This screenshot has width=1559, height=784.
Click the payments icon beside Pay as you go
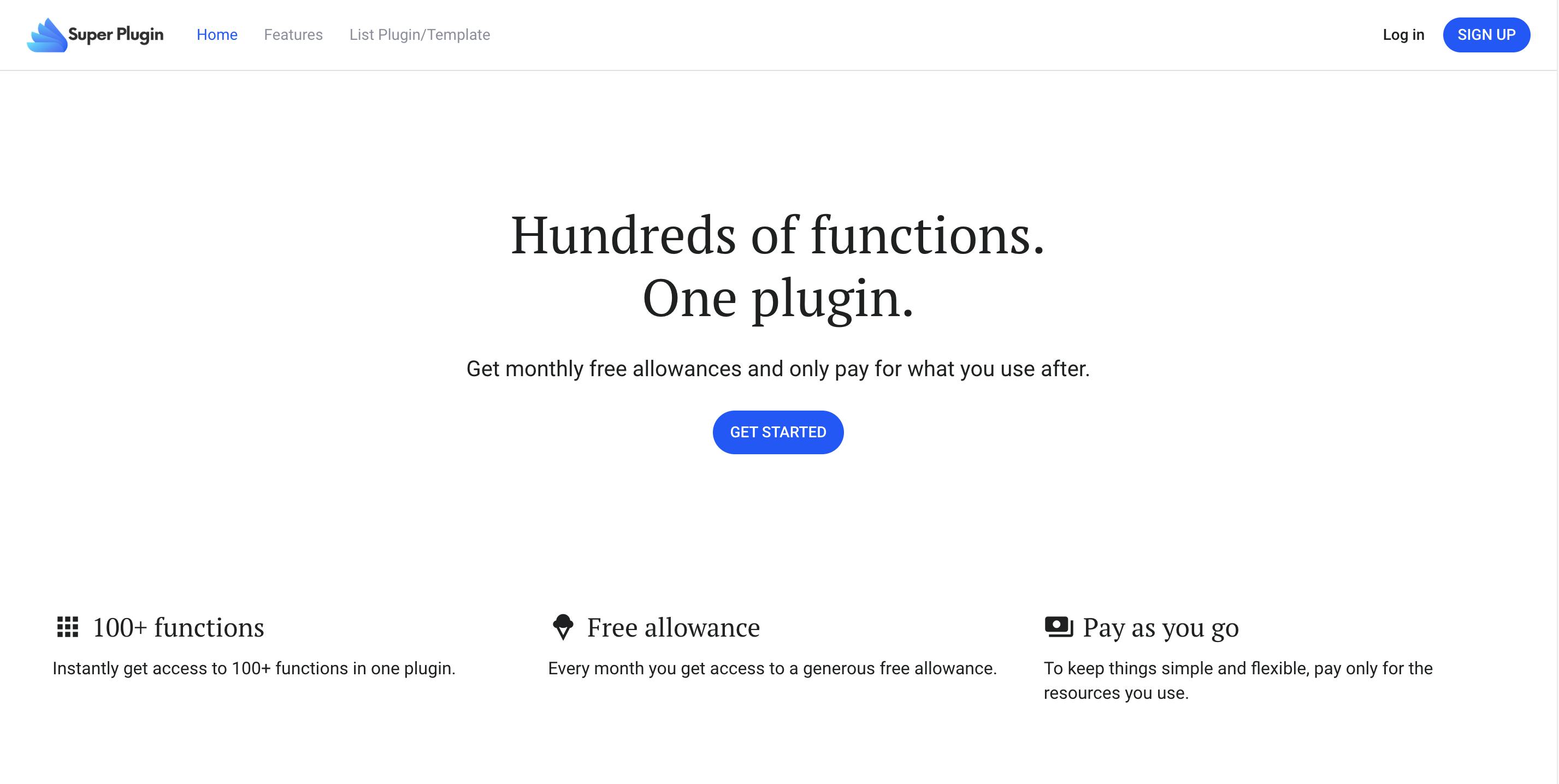pos(1059,627)
